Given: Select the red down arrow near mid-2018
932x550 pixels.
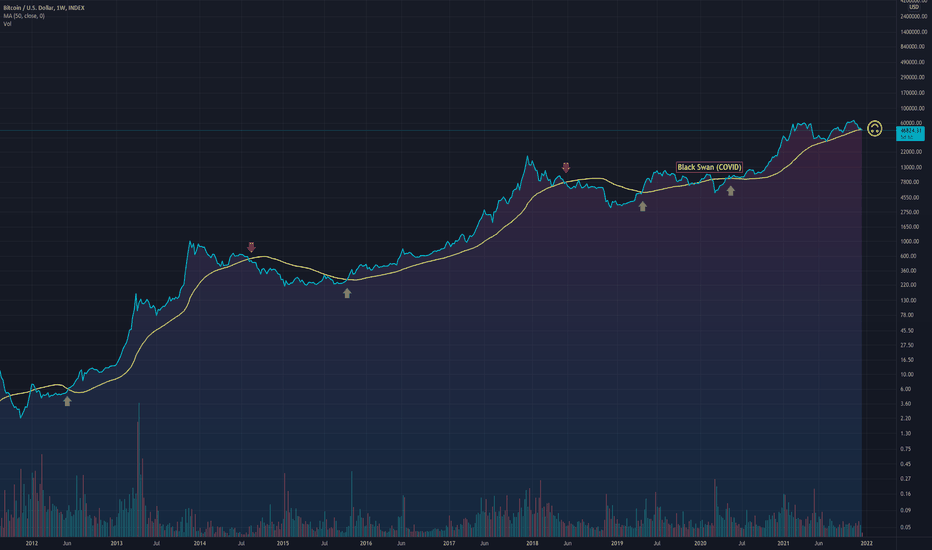Looking at the screenshot, I should pyautogui.click(x=566, y=167).
